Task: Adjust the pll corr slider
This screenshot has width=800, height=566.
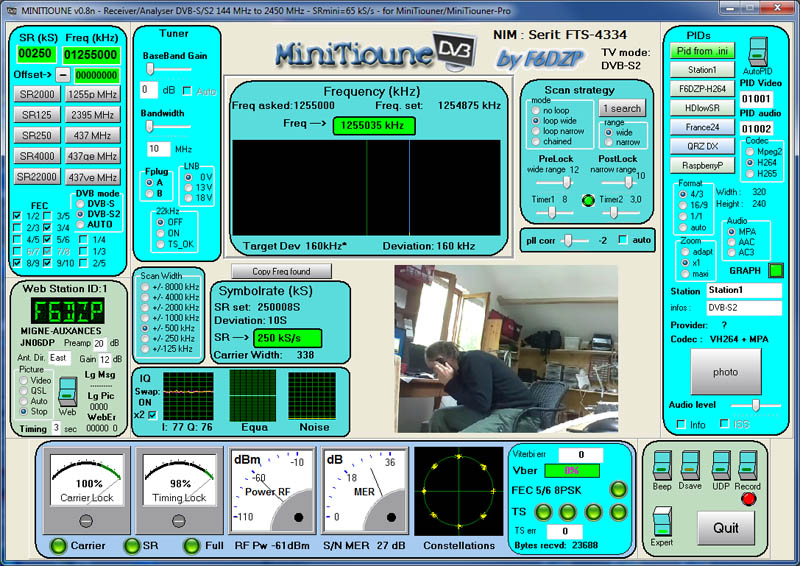Action: click(576, 240)
